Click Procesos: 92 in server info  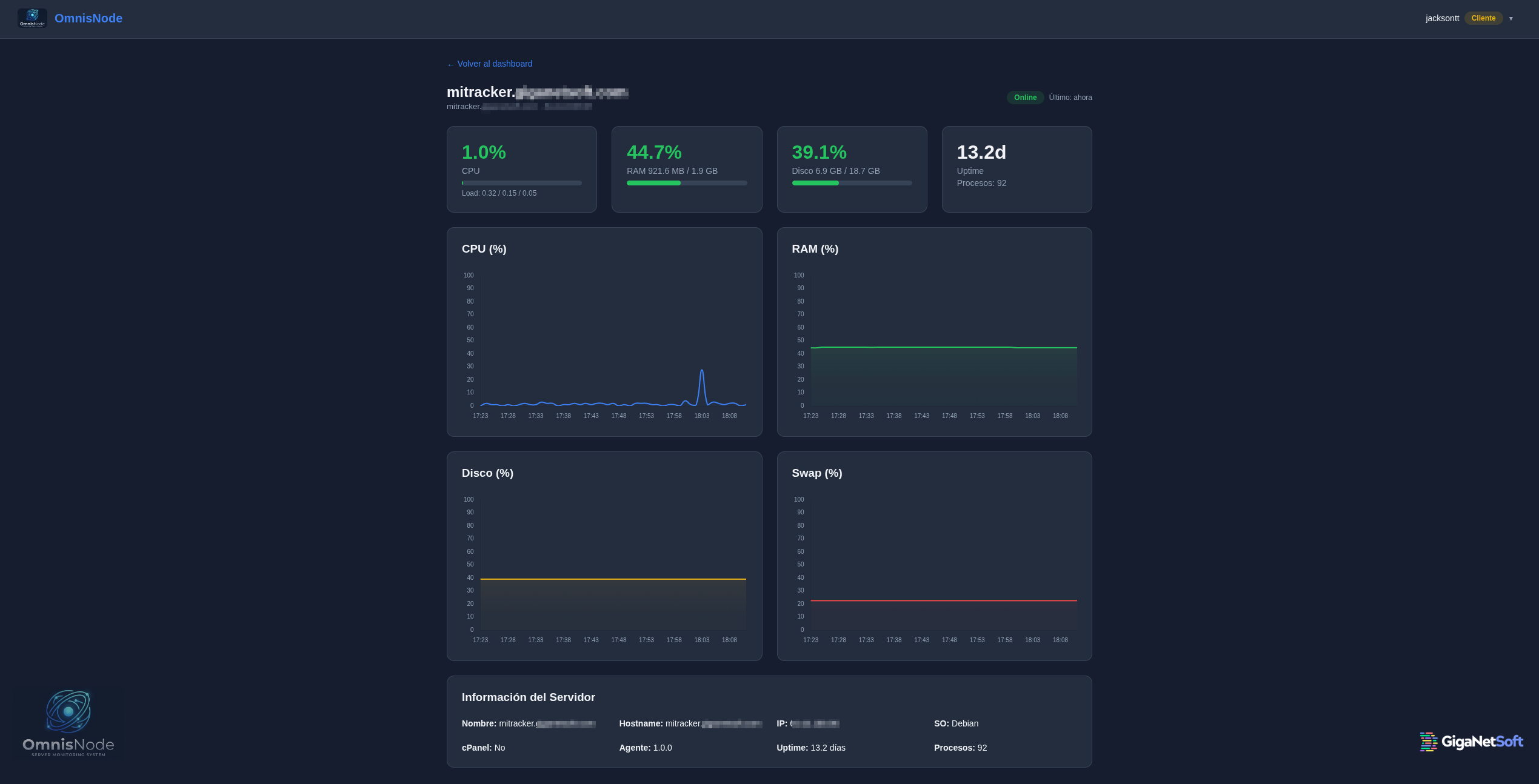click(x=960, y=748)
